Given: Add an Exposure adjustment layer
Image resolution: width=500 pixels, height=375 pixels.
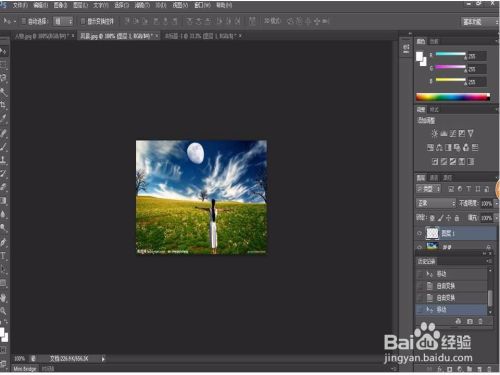Looking at the screenshot, I should click(462, 134).
